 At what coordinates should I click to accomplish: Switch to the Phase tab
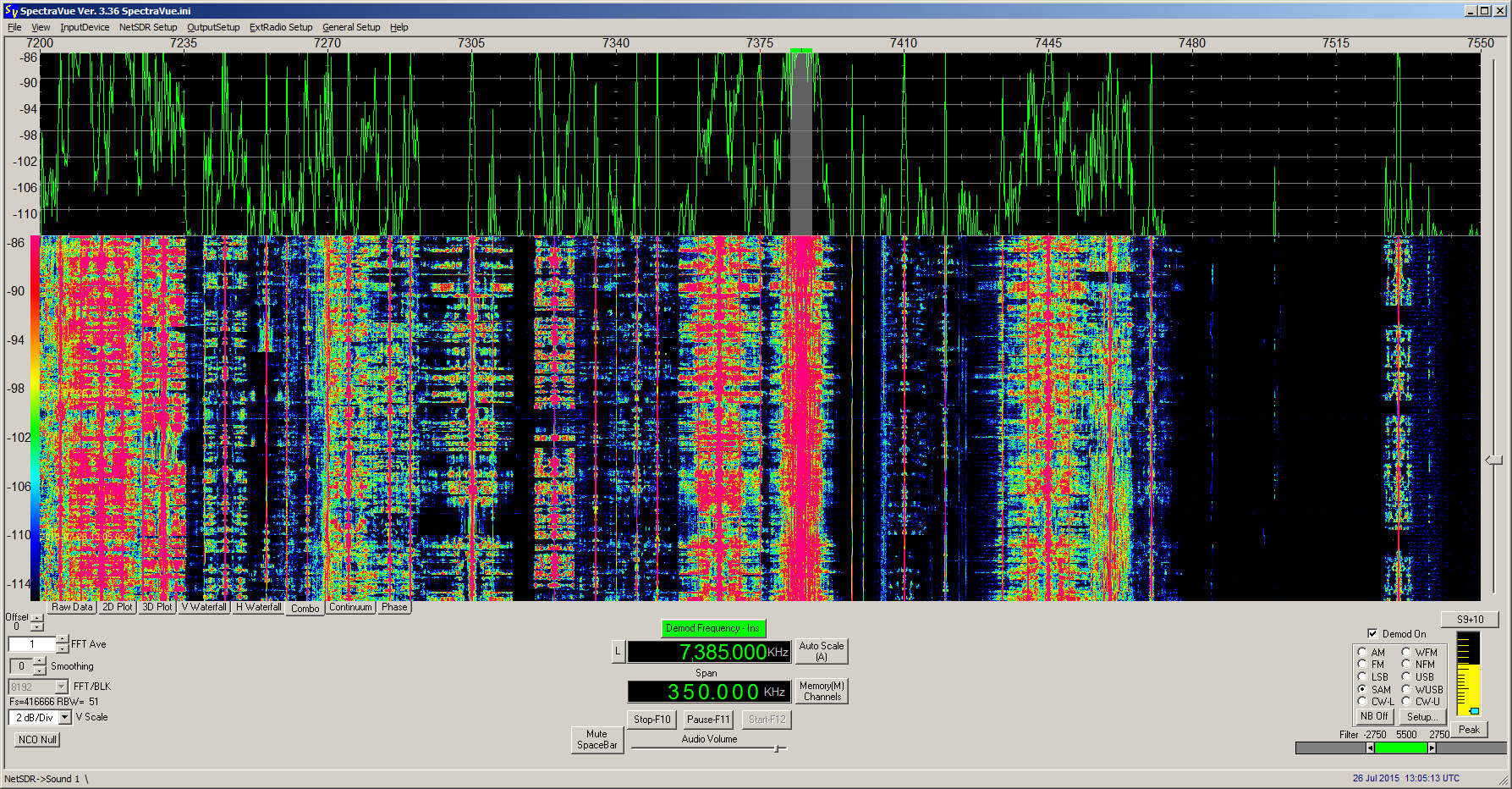pos(394,607)
